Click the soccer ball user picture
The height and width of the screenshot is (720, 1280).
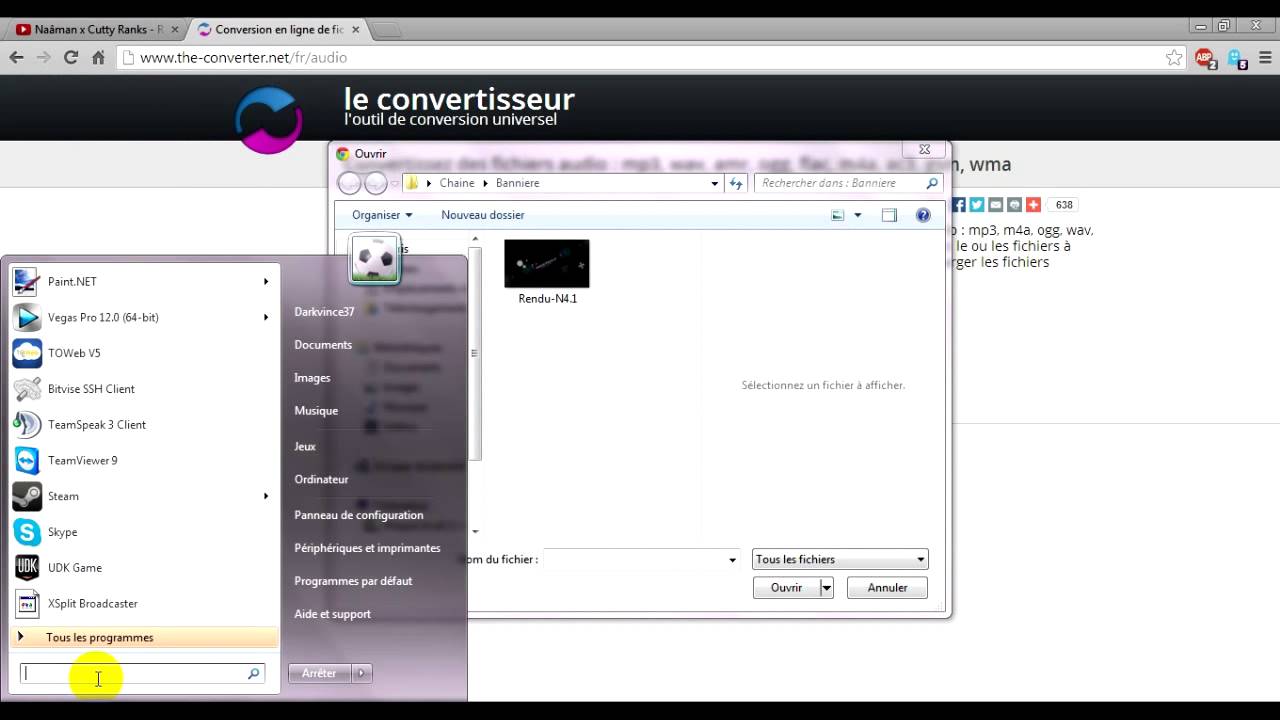click(375, 259)
